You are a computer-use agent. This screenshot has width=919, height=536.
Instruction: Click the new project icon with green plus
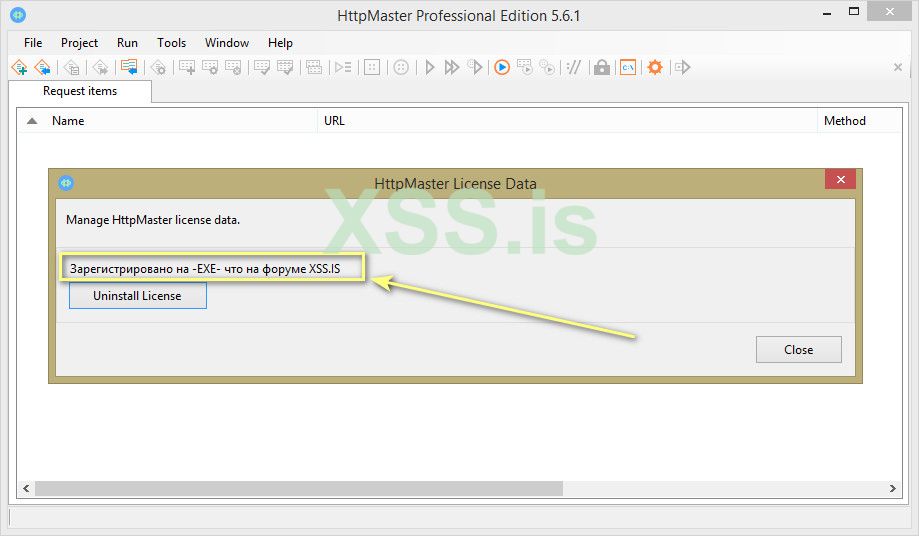tap(19, 67)
